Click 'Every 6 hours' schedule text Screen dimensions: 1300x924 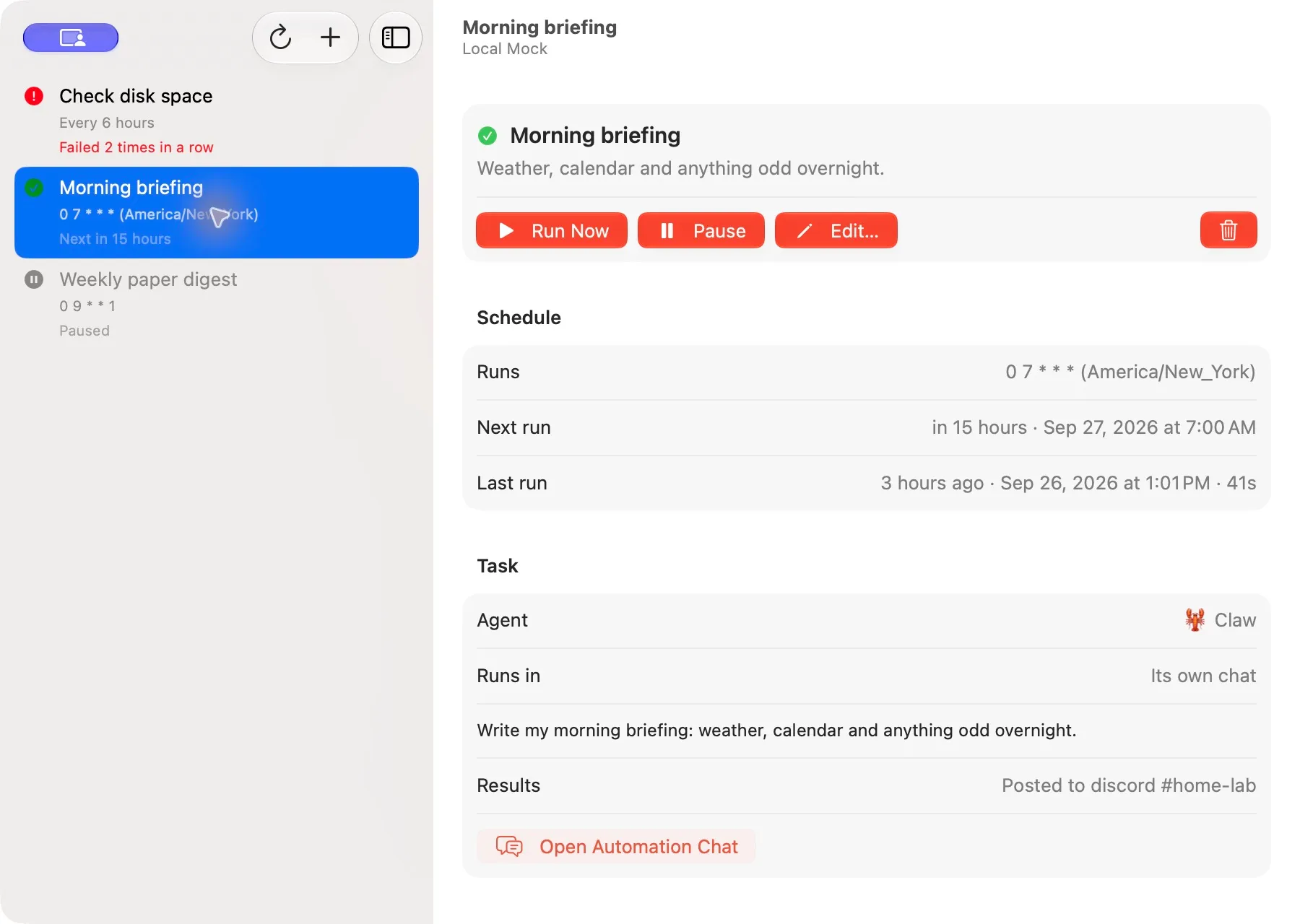click(x=107, y=123)
